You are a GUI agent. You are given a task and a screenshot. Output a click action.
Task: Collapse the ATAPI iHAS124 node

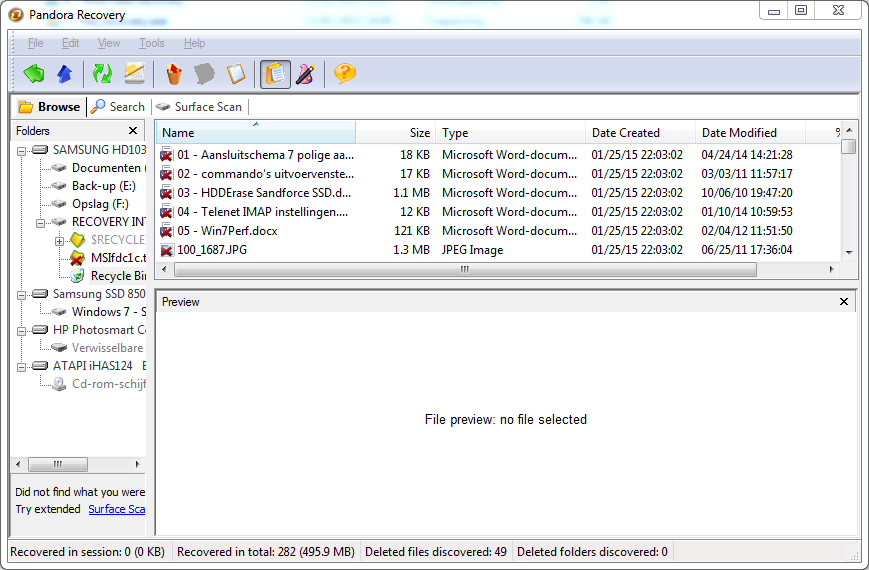[x=21, y=367]
